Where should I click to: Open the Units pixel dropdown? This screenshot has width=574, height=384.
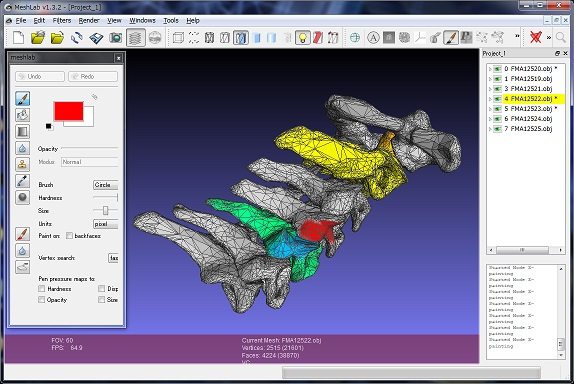tap(105, 224)
